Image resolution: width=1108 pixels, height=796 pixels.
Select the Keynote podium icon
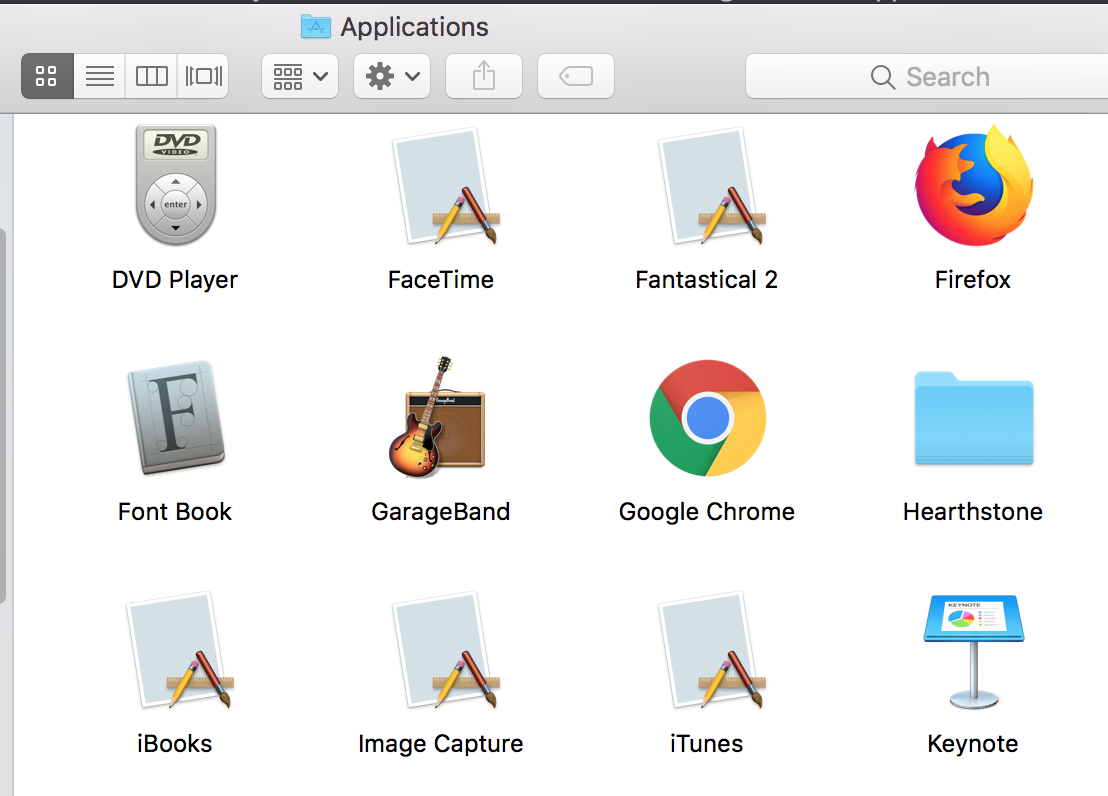[974, 651]
